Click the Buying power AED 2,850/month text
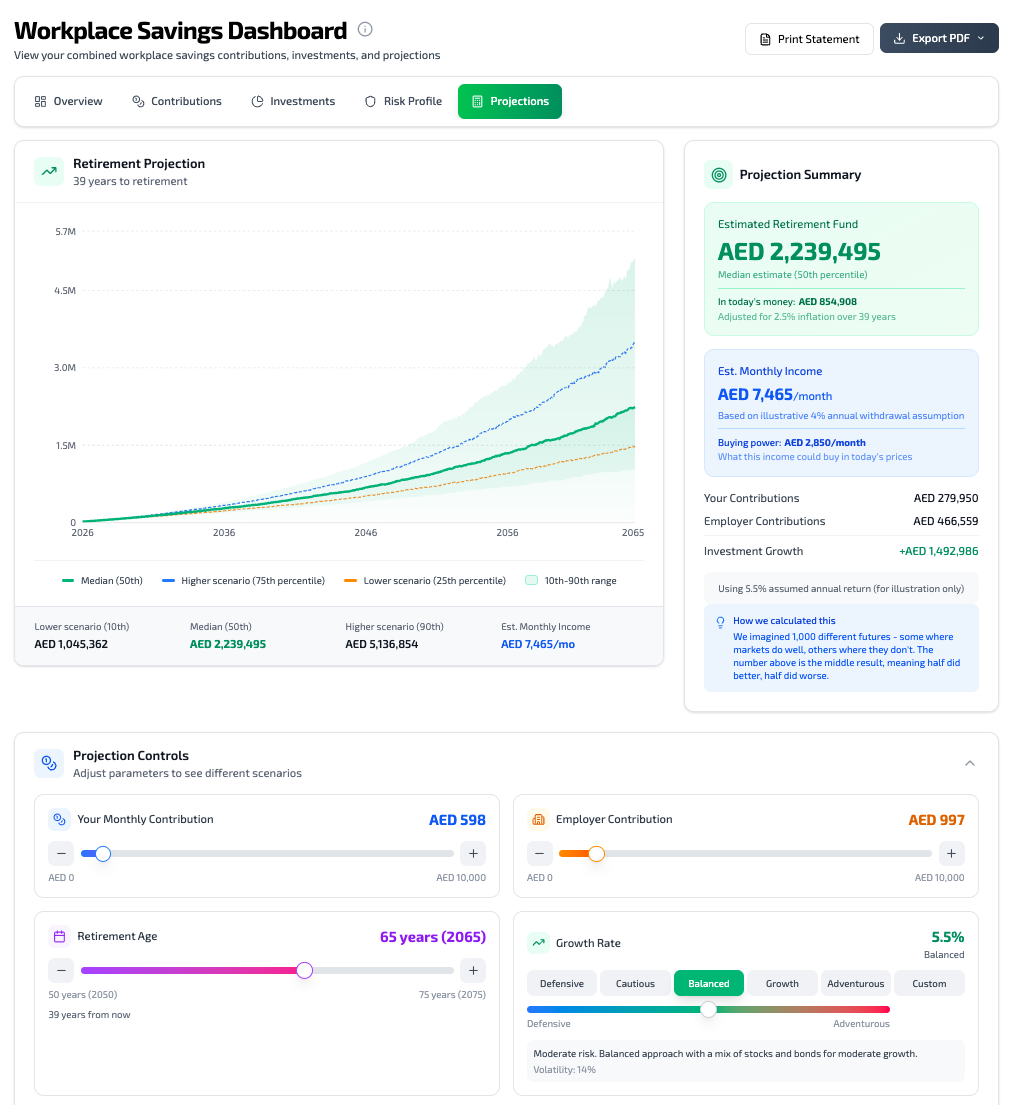Screen dimensions: 1013x1105 [792, 443]
